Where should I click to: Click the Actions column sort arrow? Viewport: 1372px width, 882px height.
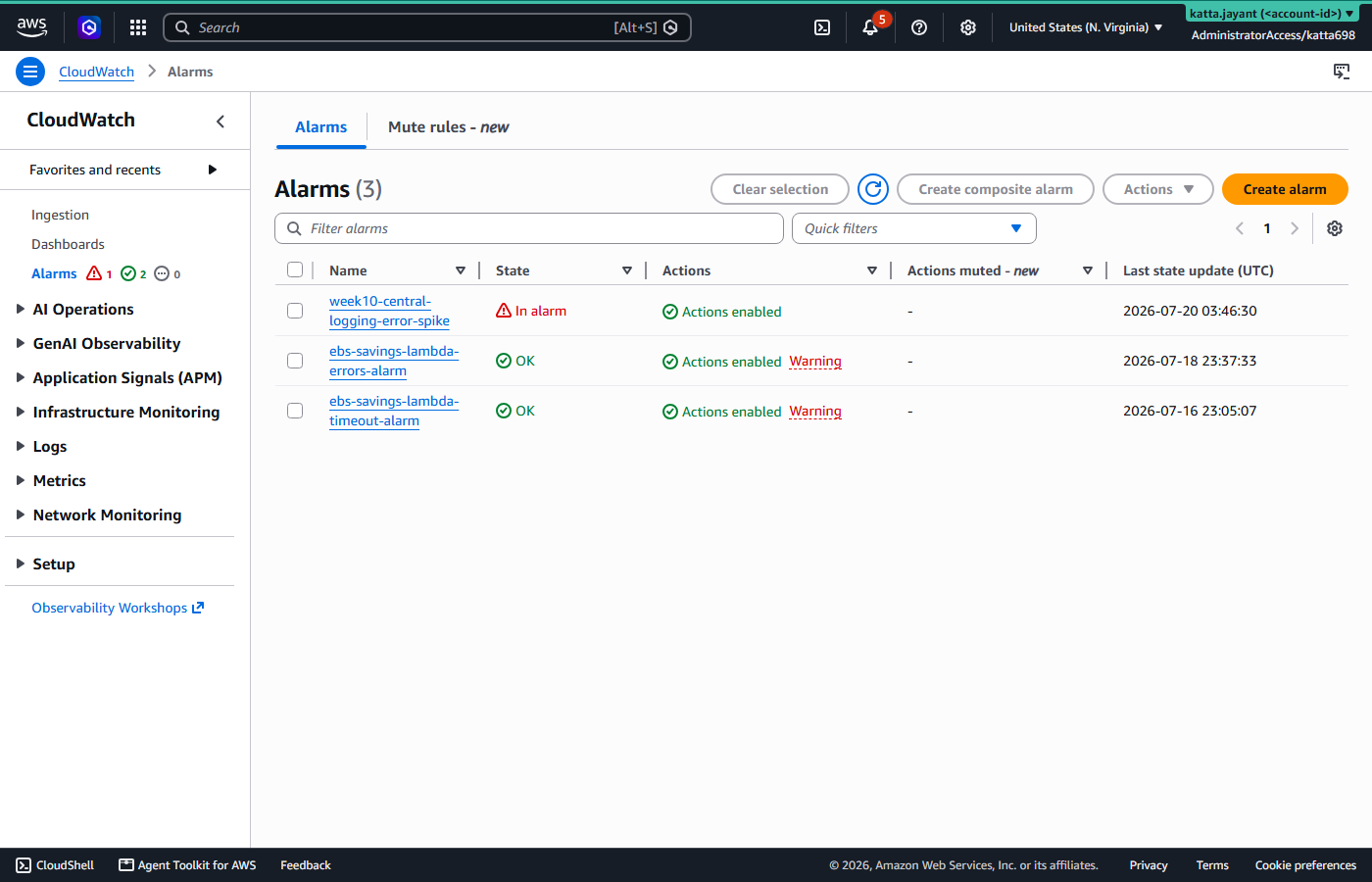[x=872, y=270]
